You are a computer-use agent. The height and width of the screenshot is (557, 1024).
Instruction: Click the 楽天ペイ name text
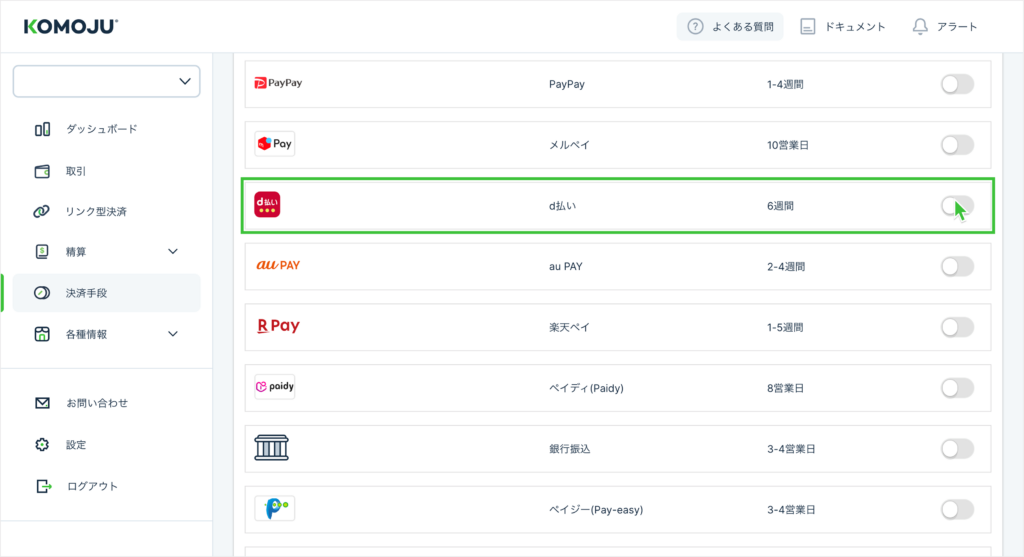tap(569, 327)
